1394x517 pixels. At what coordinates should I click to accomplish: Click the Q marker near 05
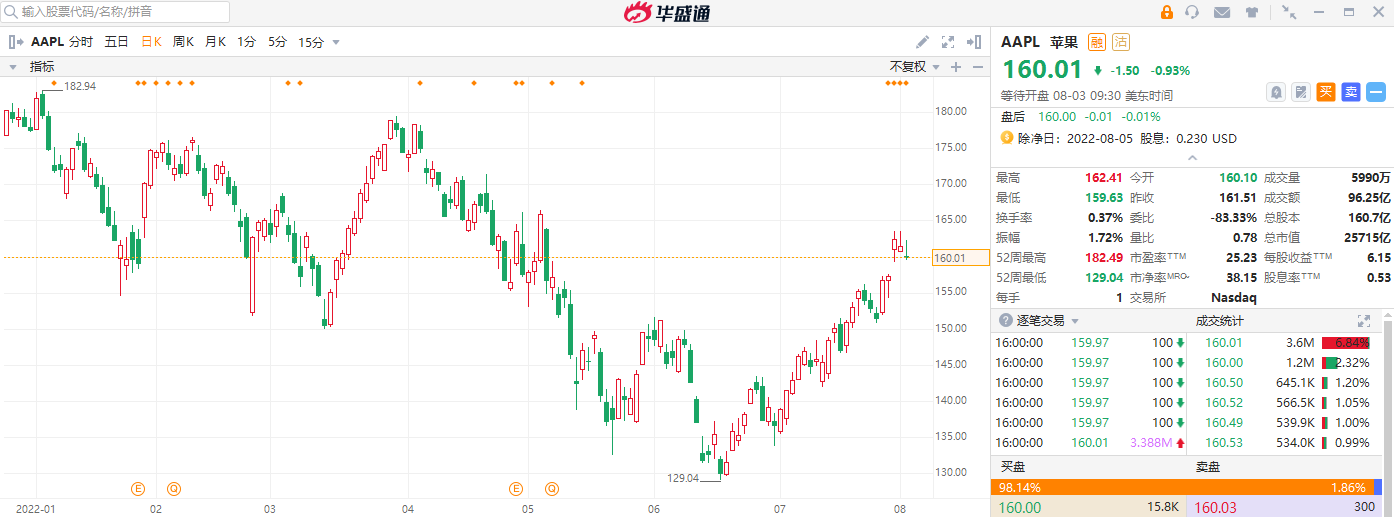click(x=551, y=489)
